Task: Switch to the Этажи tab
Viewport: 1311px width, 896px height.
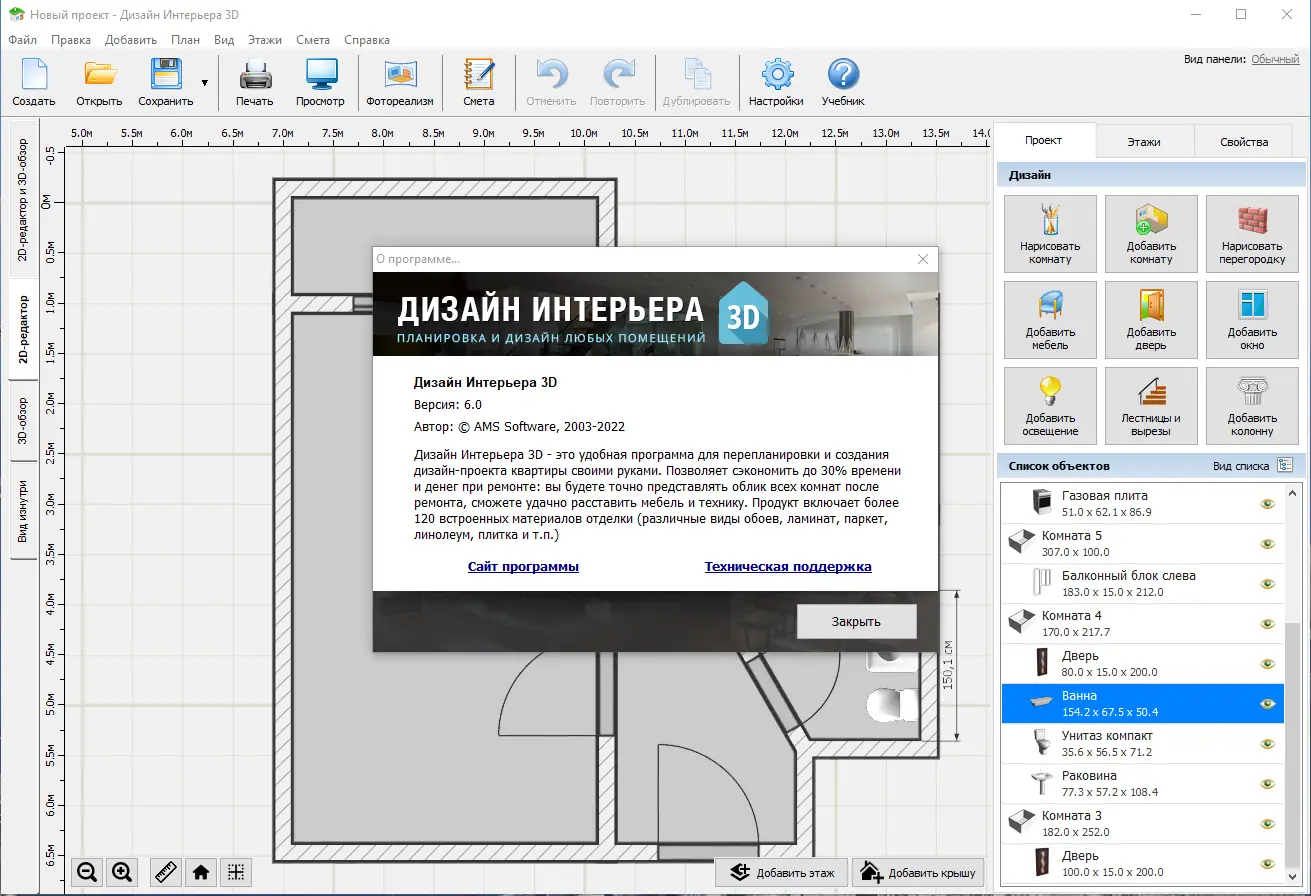Action: tap(1142, 141)
